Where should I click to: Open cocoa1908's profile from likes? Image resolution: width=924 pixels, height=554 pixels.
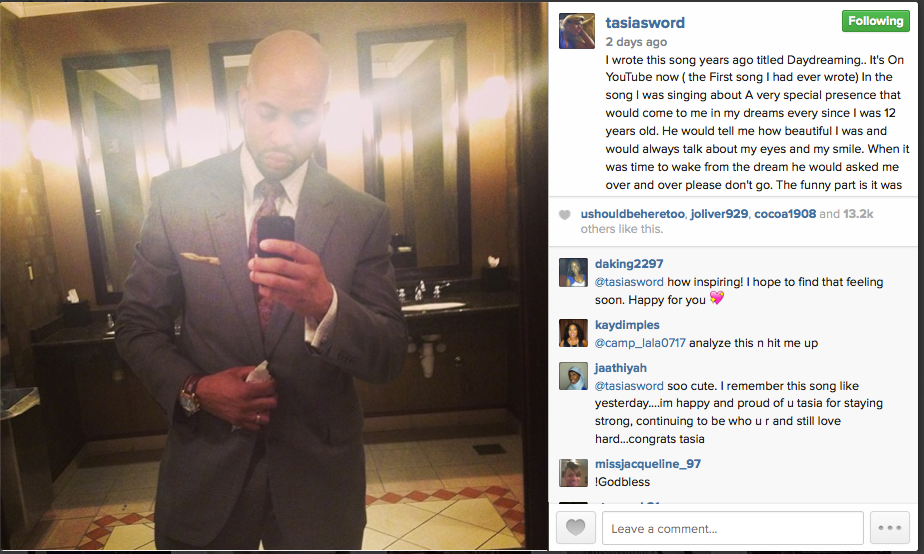(785, 214)
